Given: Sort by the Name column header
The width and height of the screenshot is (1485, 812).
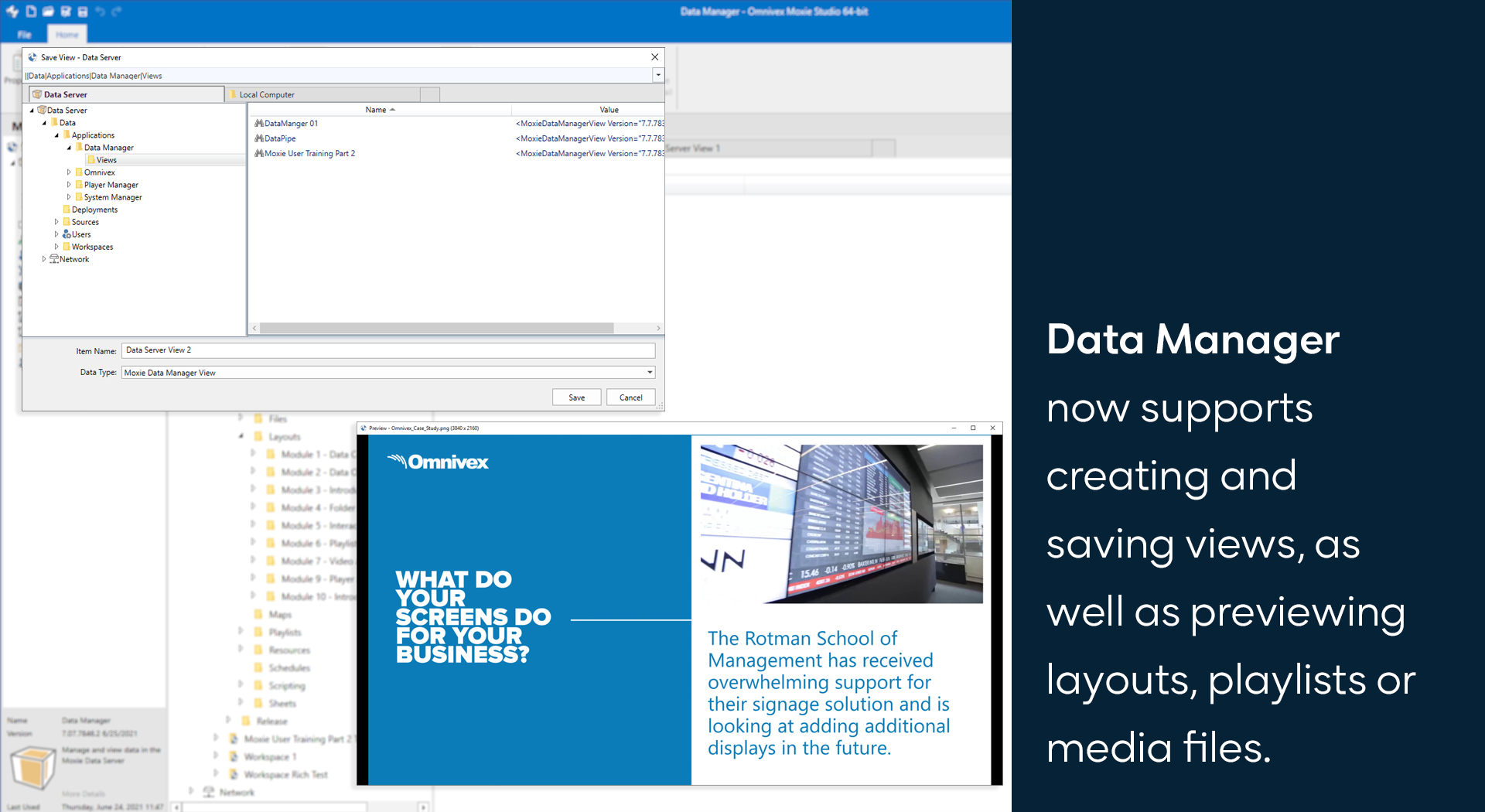Looking at the screenshot, I should [x=380, y=110].
